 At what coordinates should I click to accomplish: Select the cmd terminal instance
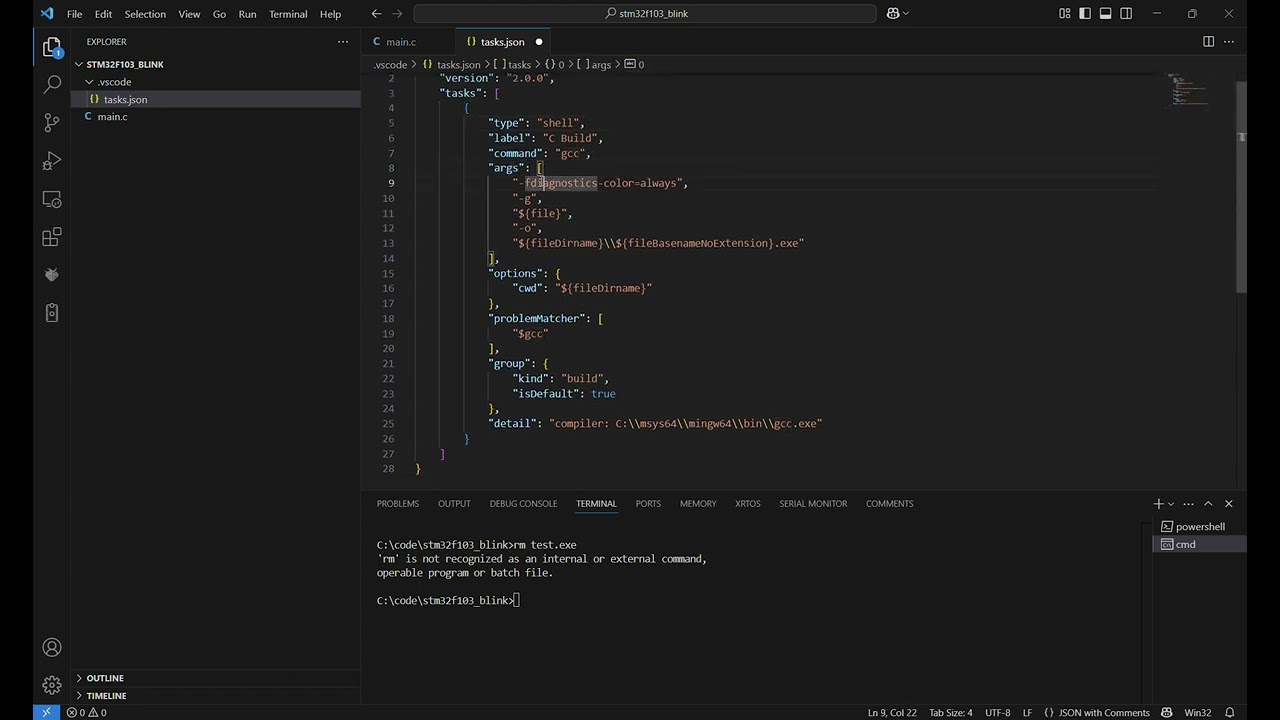(1199, 544)
